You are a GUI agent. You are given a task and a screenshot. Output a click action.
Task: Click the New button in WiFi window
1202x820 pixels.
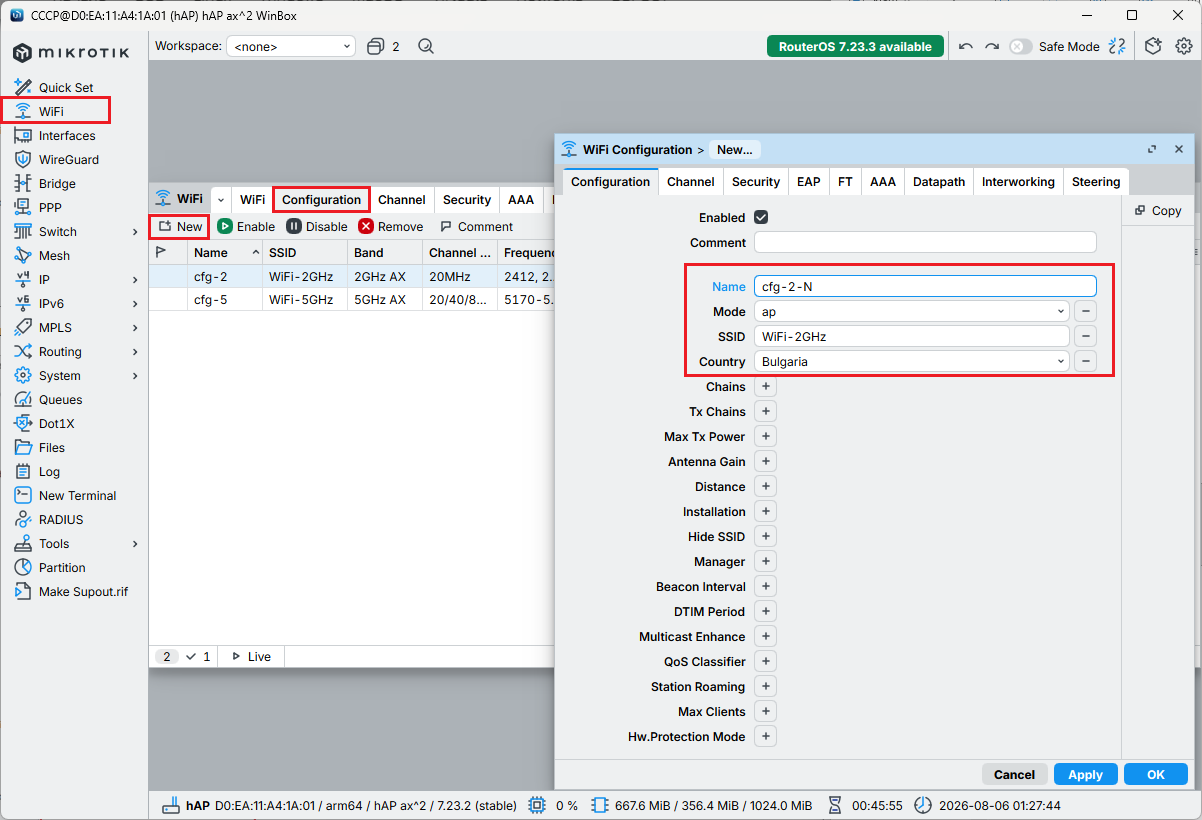coord(180,227)
